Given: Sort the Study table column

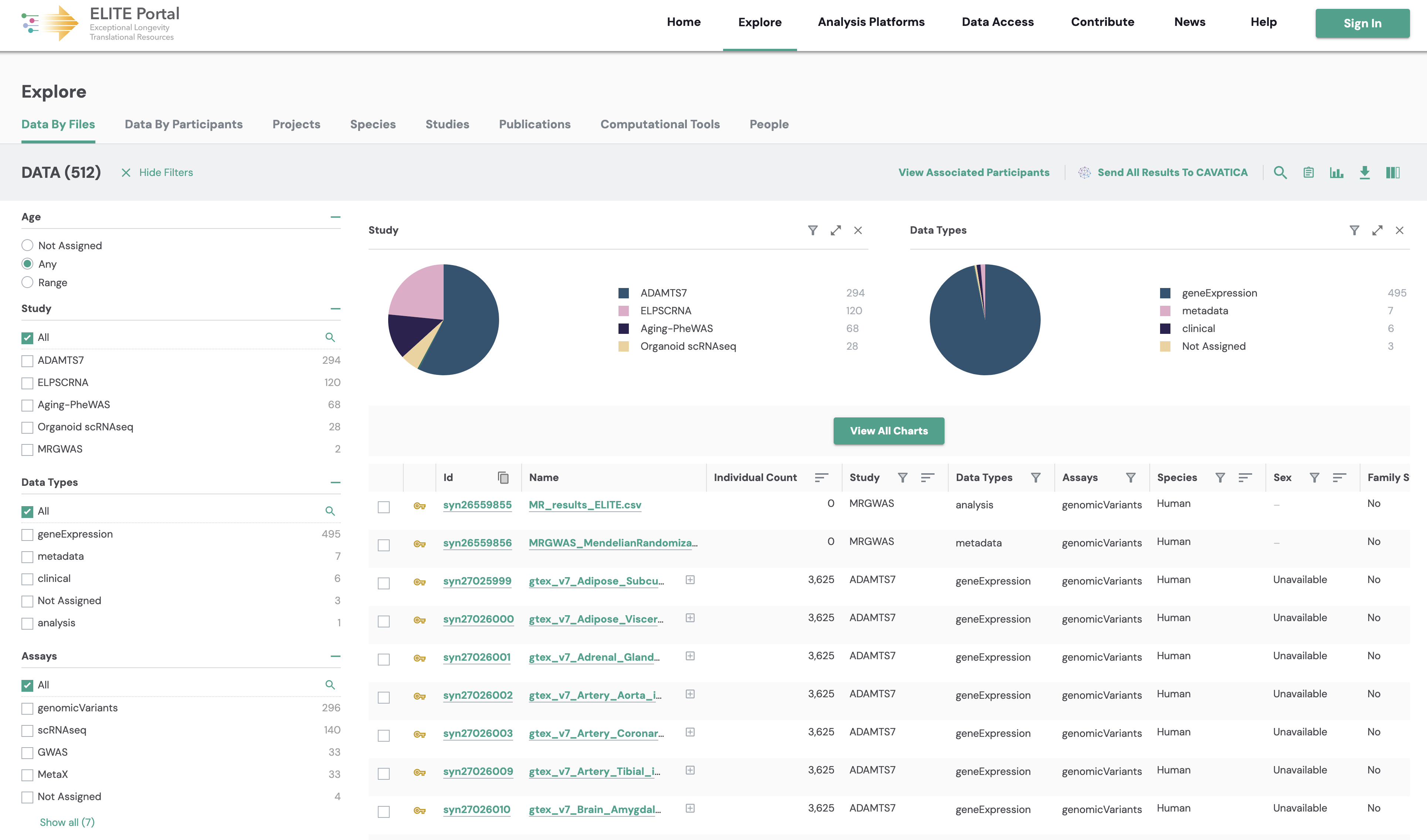Looking at the screenshot, I should 927,478.
